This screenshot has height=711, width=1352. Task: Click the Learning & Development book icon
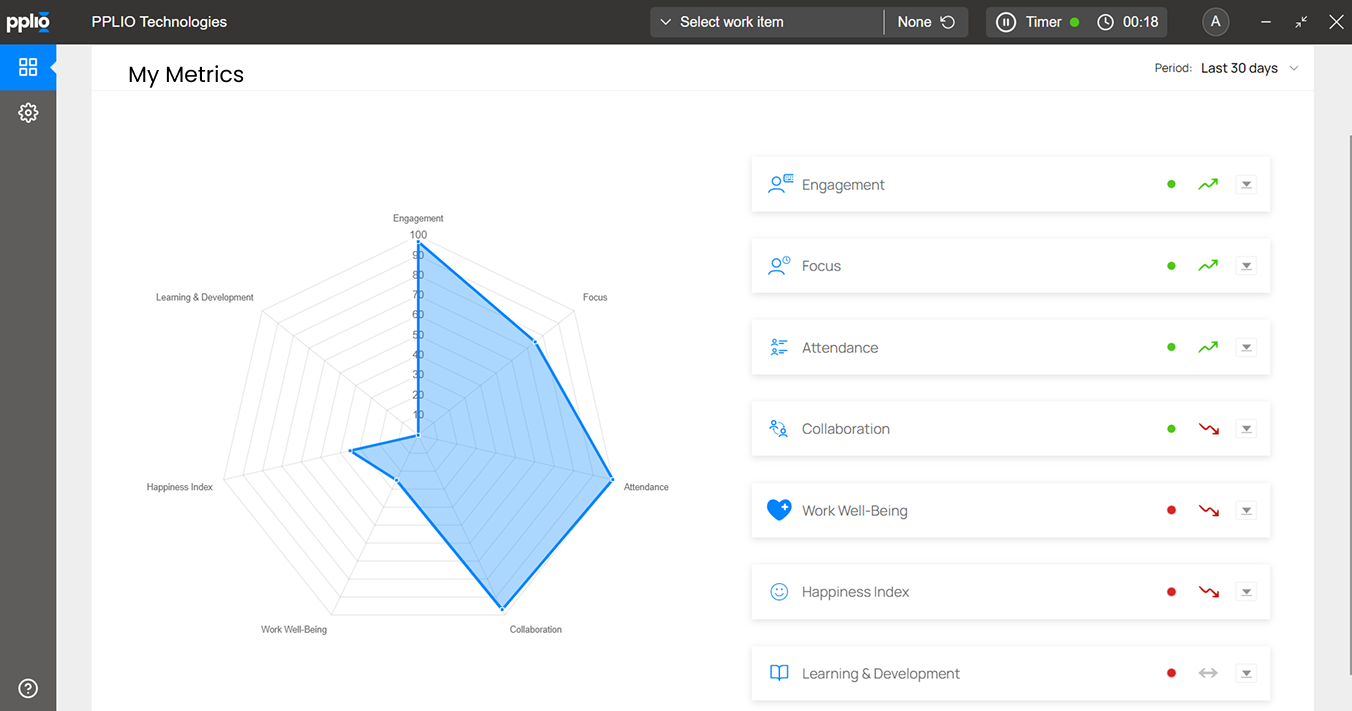[779, 673]
